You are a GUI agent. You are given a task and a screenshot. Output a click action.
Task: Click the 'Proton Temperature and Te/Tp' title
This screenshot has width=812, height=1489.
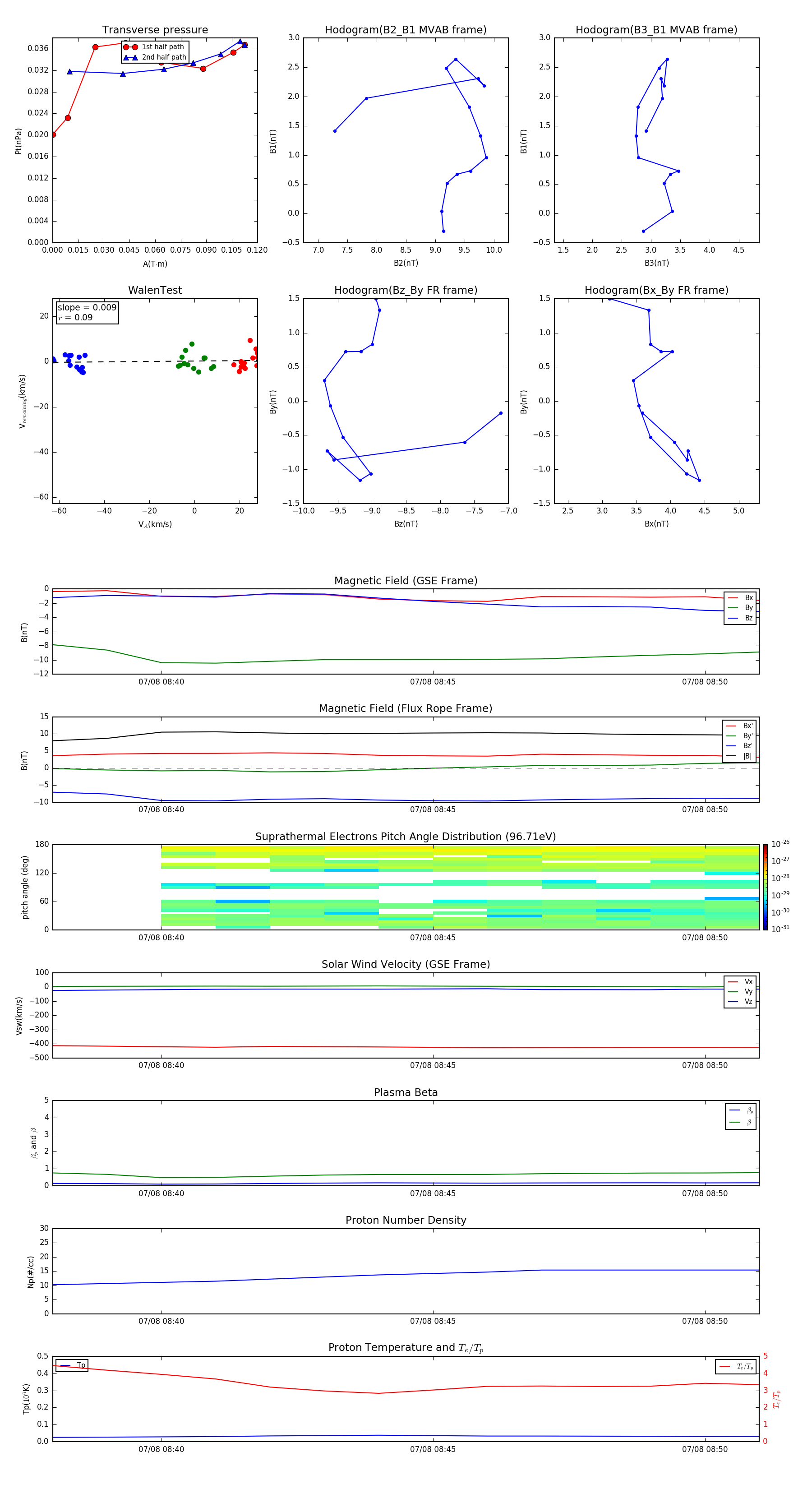point(406,1348)
